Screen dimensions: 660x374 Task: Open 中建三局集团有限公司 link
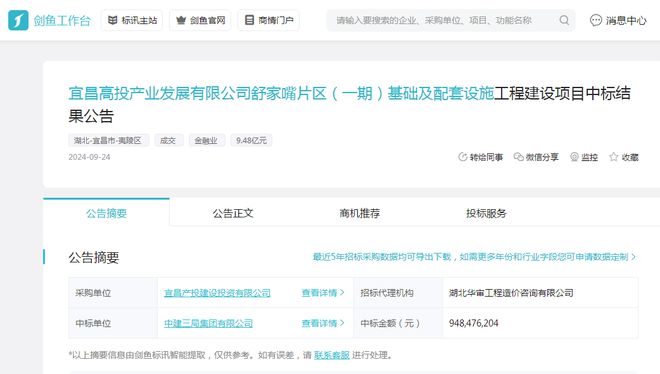coord(208,323)
